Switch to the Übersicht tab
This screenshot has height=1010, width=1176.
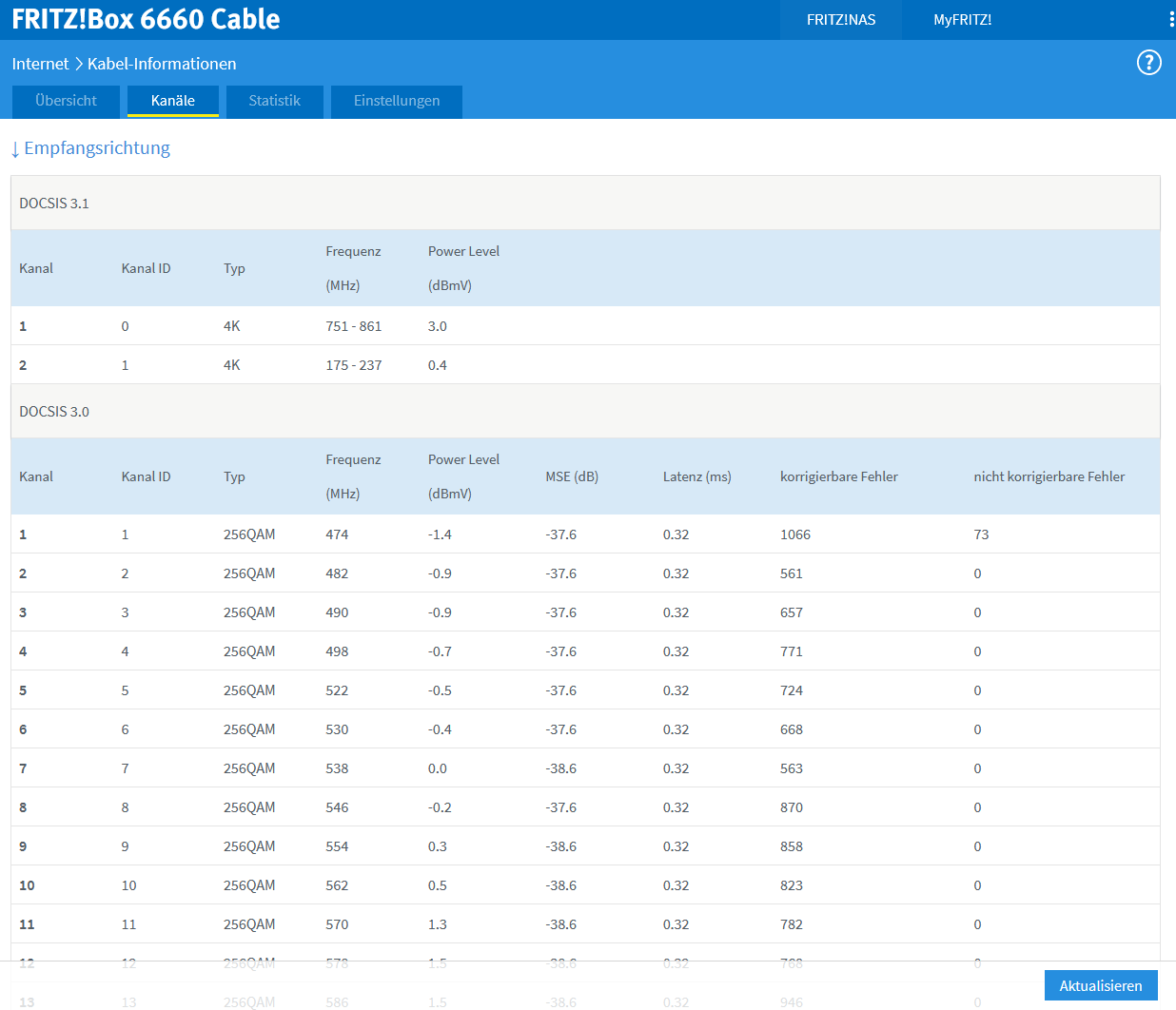tap(66, 101)
